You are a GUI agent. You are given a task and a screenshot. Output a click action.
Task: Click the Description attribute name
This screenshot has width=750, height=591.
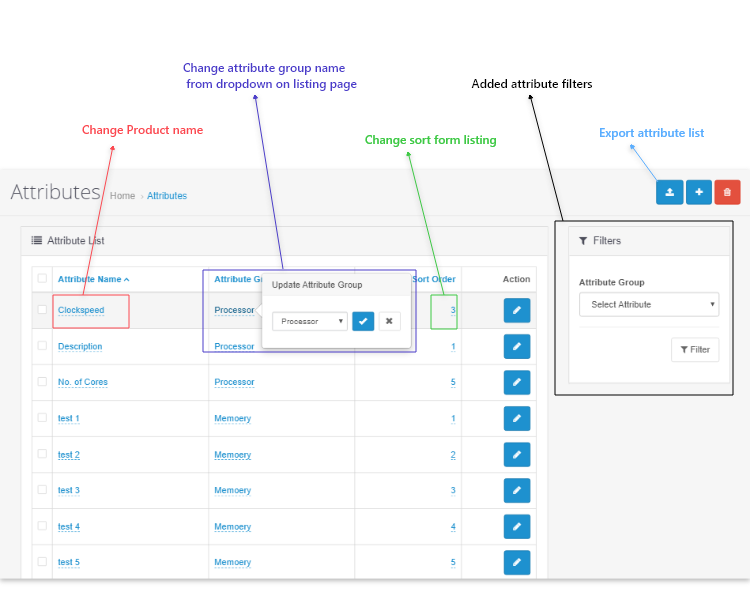click(x=80, y=346)
